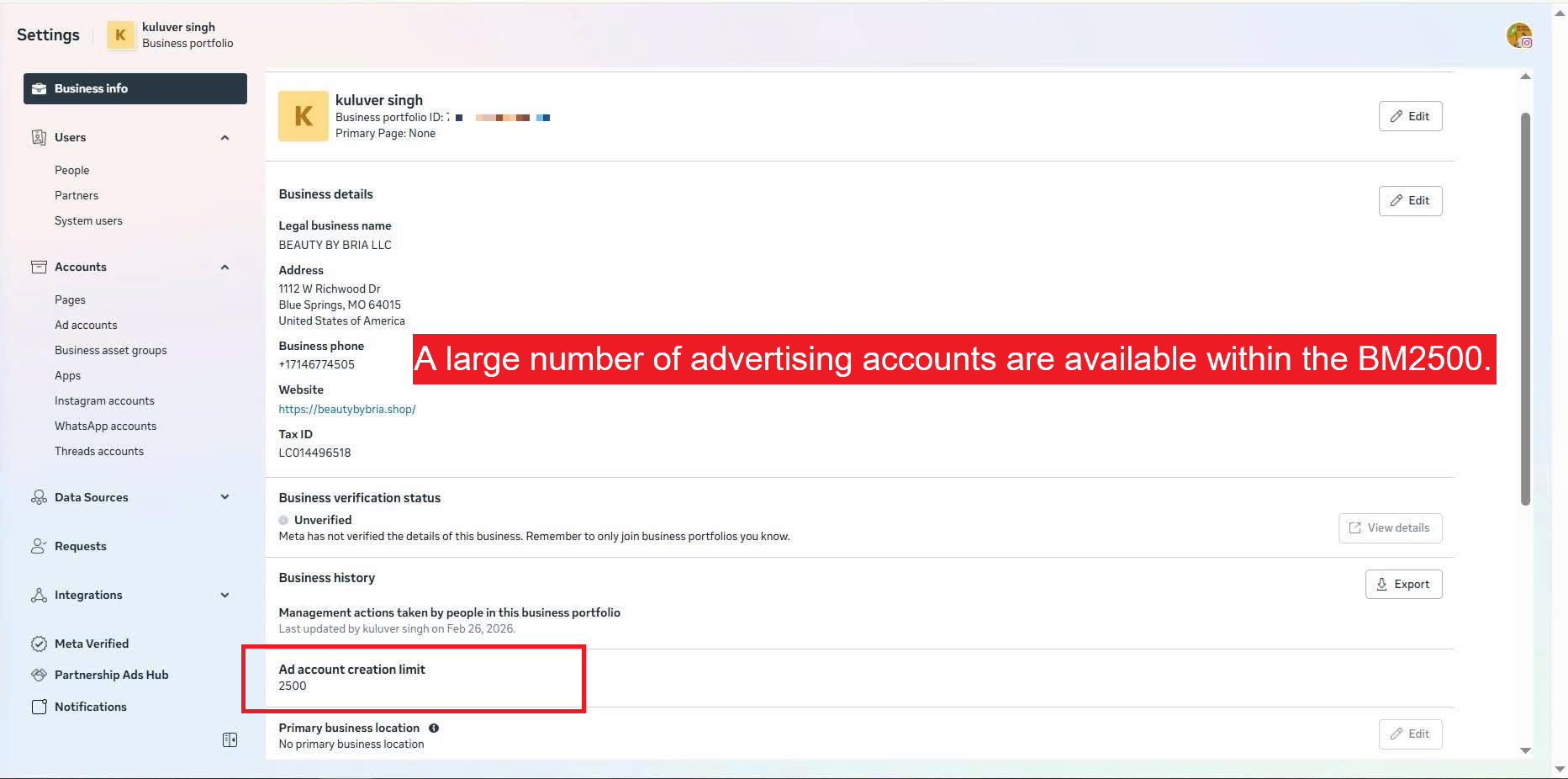
Task: Open Ad accounts list
Action: point(86,325)
